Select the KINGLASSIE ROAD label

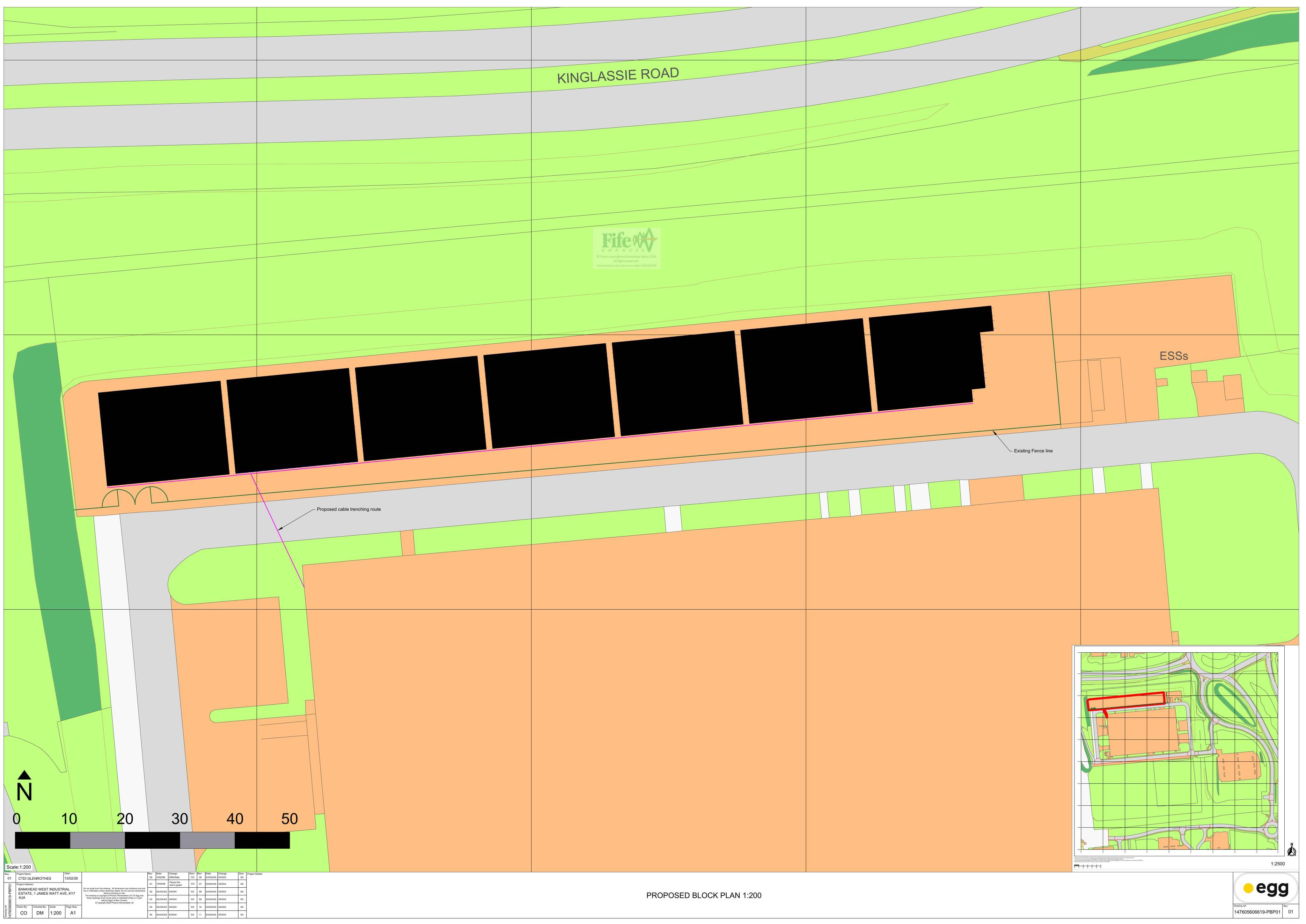pos(618,76)
